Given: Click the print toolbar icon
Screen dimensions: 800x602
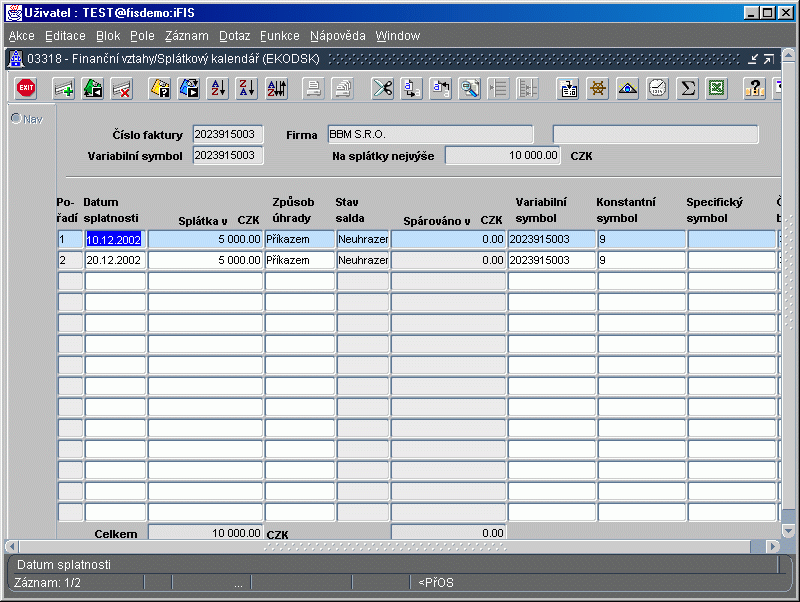Looking at the screenshot, I should (313, 88).
